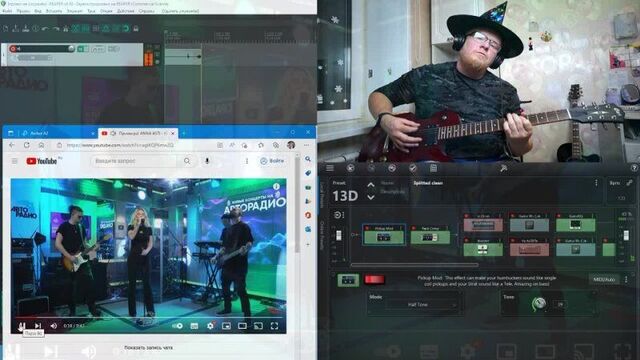Toggle subtitles on the YouTube player

(194, 326)
